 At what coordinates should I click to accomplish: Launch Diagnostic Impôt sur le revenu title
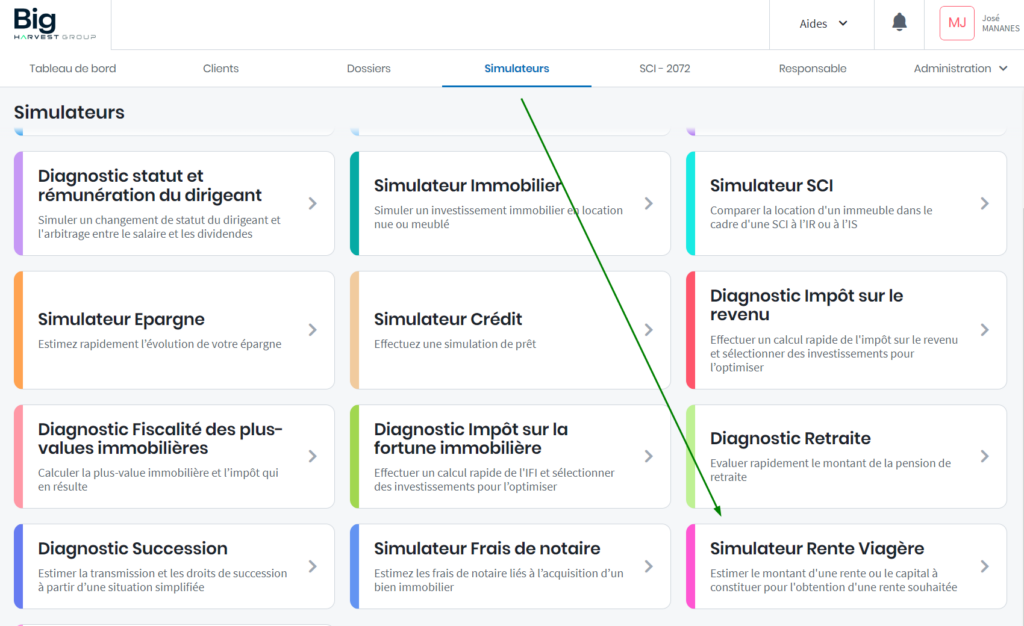806,305
